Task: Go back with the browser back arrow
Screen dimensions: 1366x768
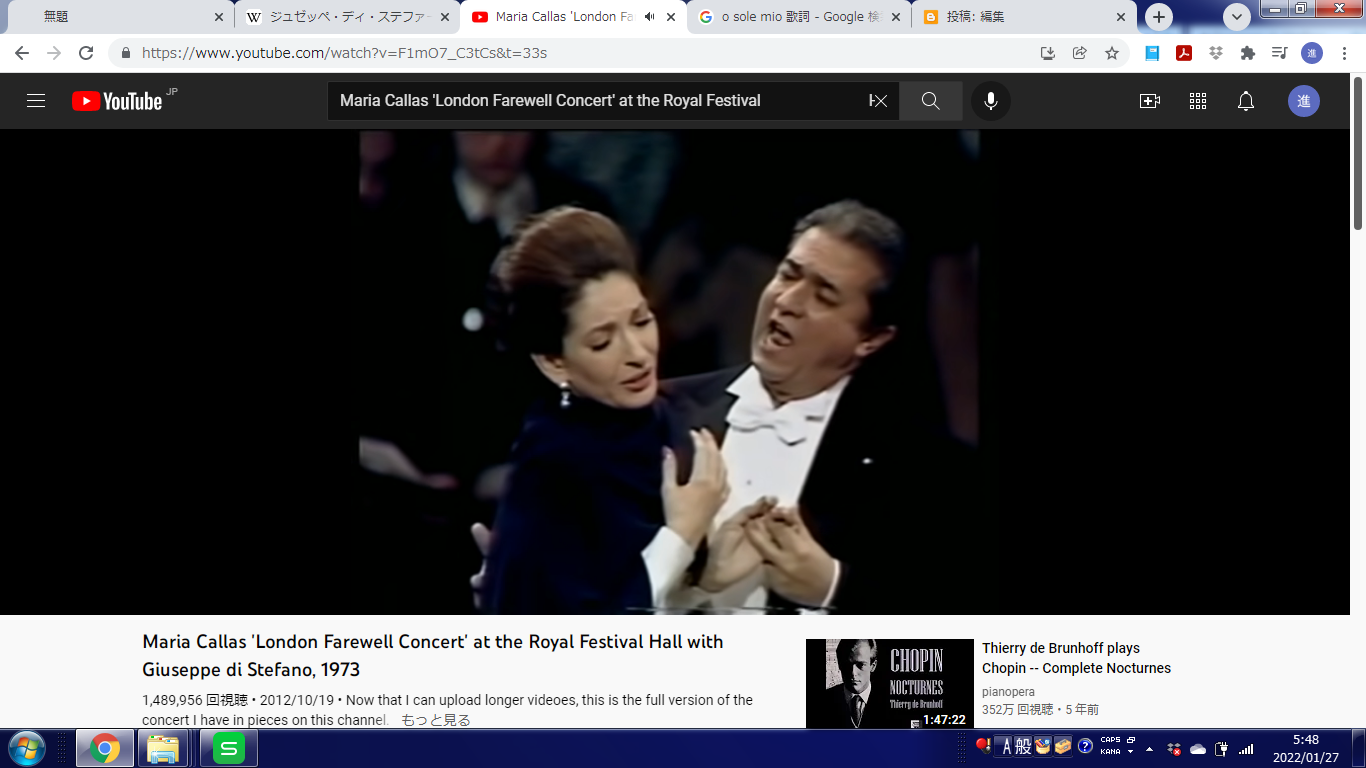Action: point(22,53)
